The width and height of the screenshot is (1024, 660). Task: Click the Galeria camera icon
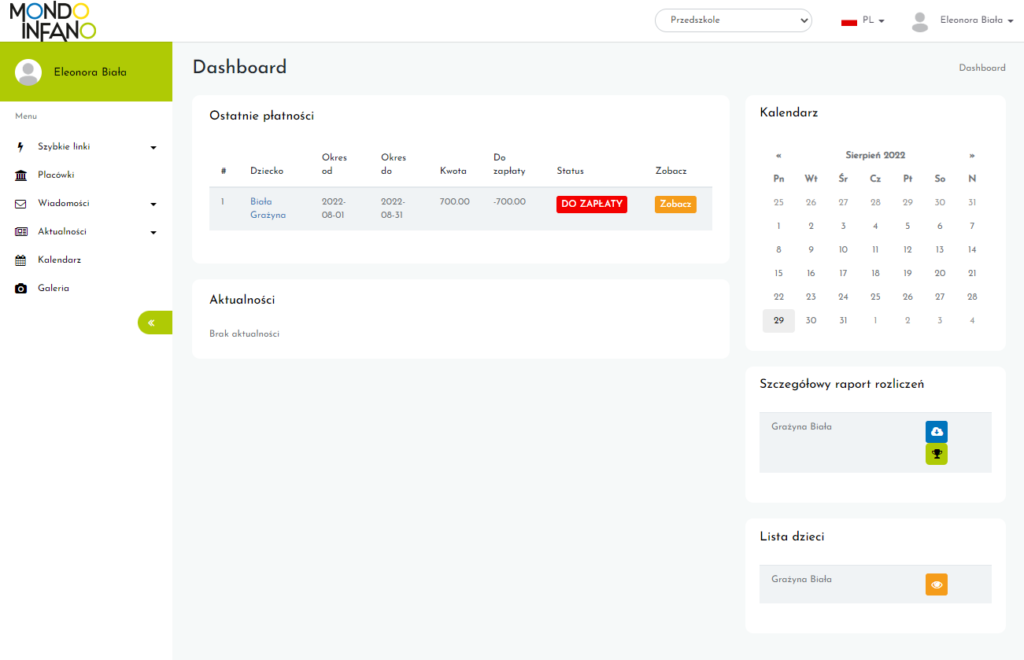coord(21,288)
